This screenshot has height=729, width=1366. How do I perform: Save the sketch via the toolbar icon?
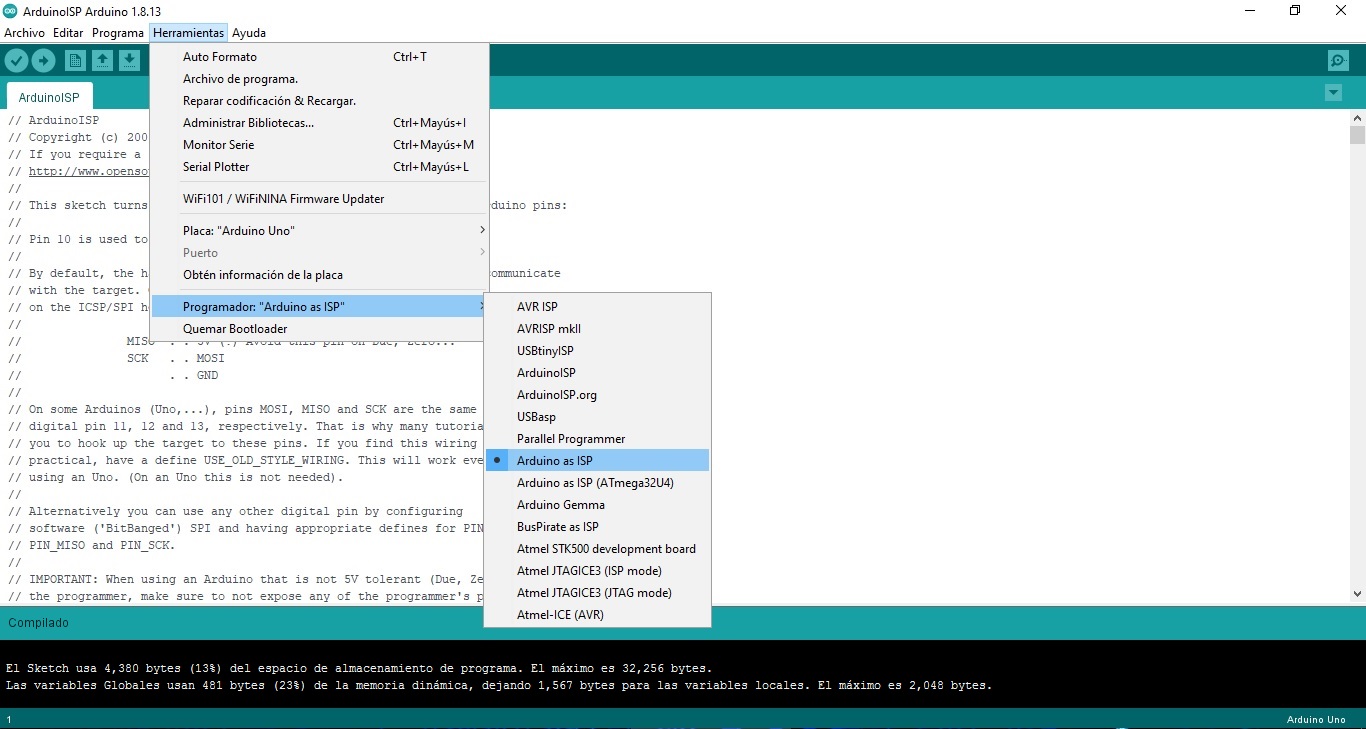pos(130,60)
